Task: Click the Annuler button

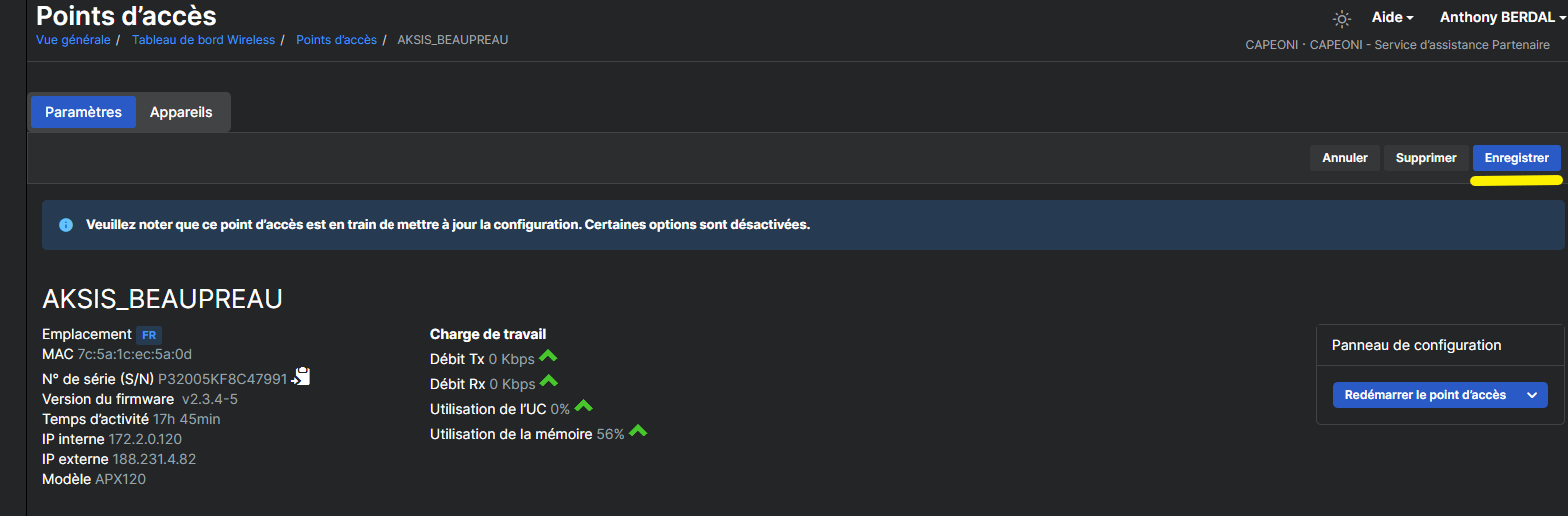Action: click(x=1345, y=158)
